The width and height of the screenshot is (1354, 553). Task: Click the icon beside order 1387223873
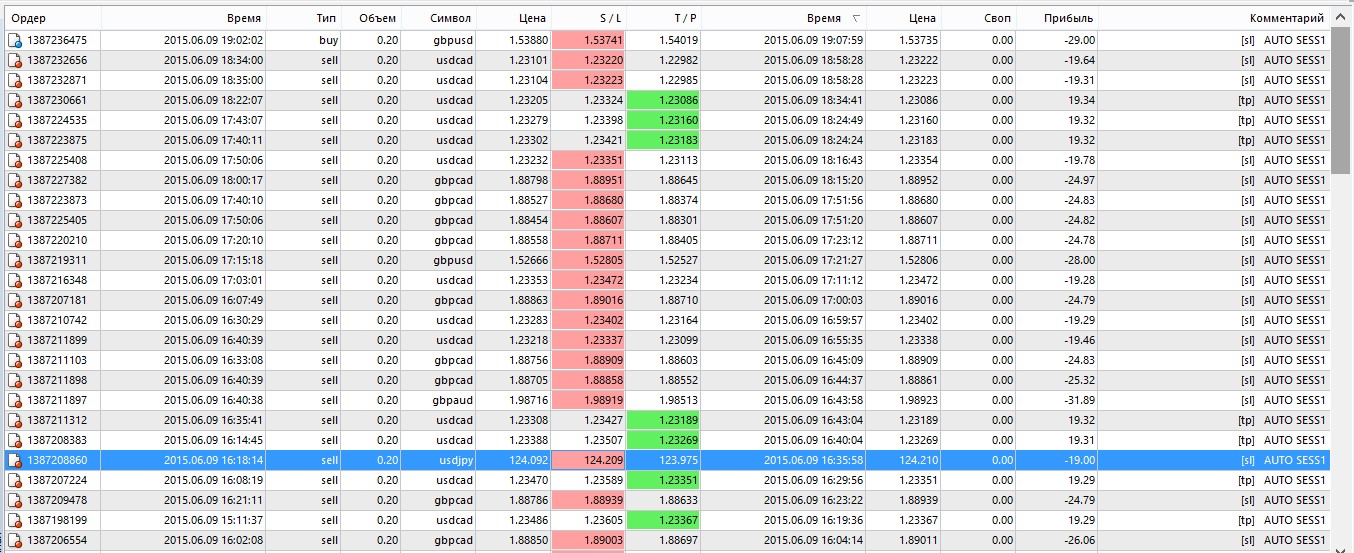pos(15,201)
